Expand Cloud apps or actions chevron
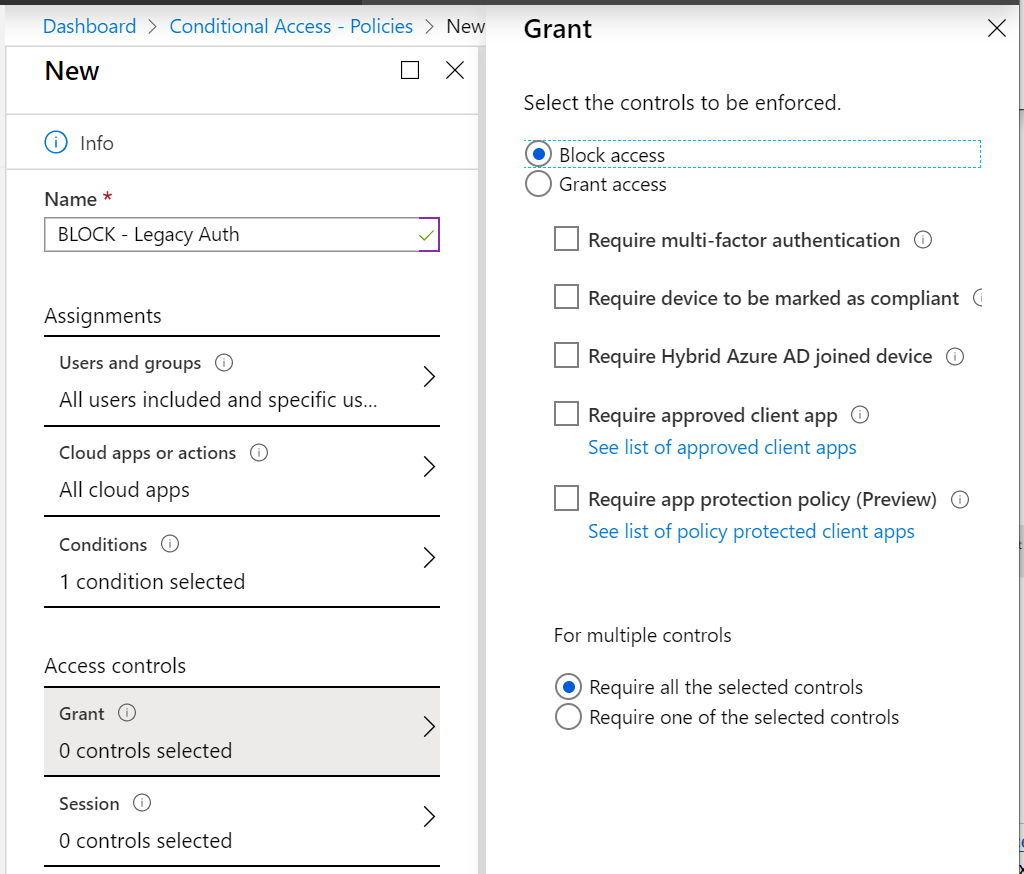1024x874 pixels. click(429, 467)
